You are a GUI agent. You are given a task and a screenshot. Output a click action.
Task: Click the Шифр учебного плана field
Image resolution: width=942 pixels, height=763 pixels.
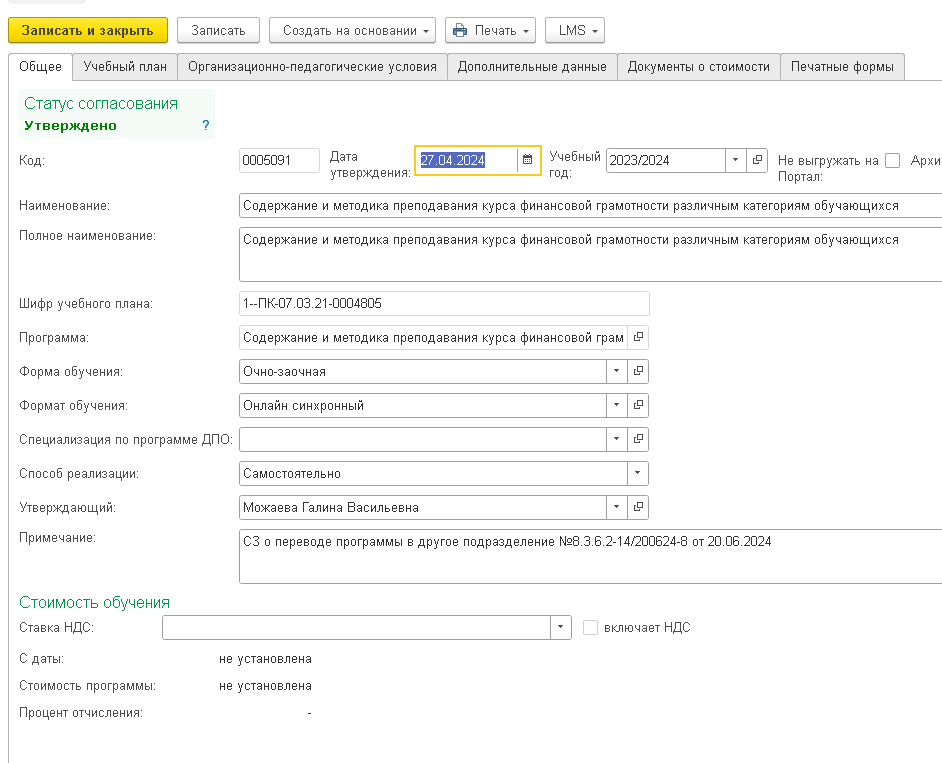click(x=444, y=303)
